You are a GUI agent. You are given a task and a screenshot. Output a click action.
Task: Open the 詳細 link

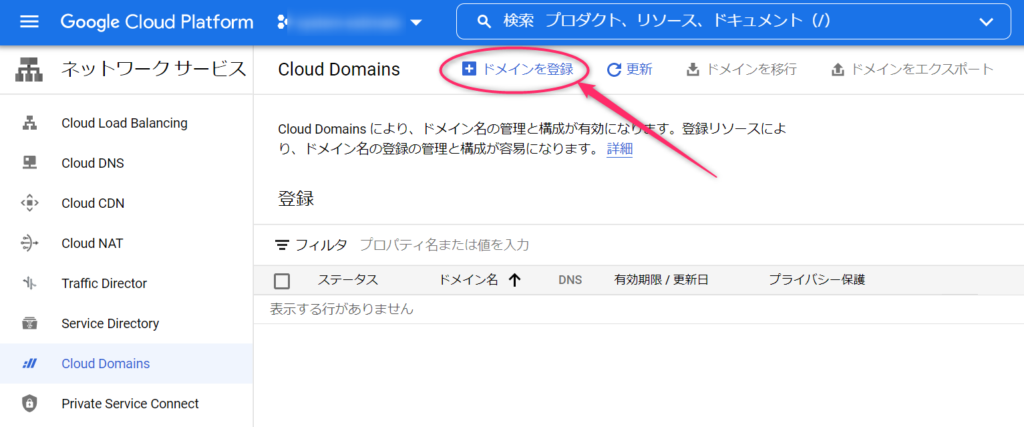(619, 148)
